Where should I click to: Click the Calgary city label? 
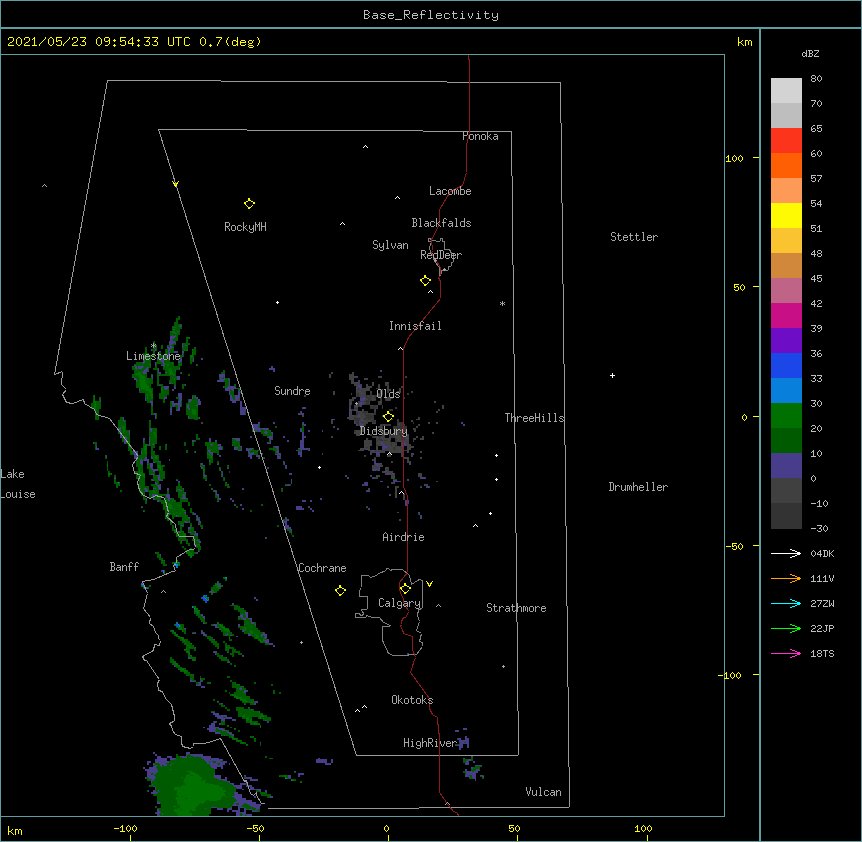(x=399, y=603)
